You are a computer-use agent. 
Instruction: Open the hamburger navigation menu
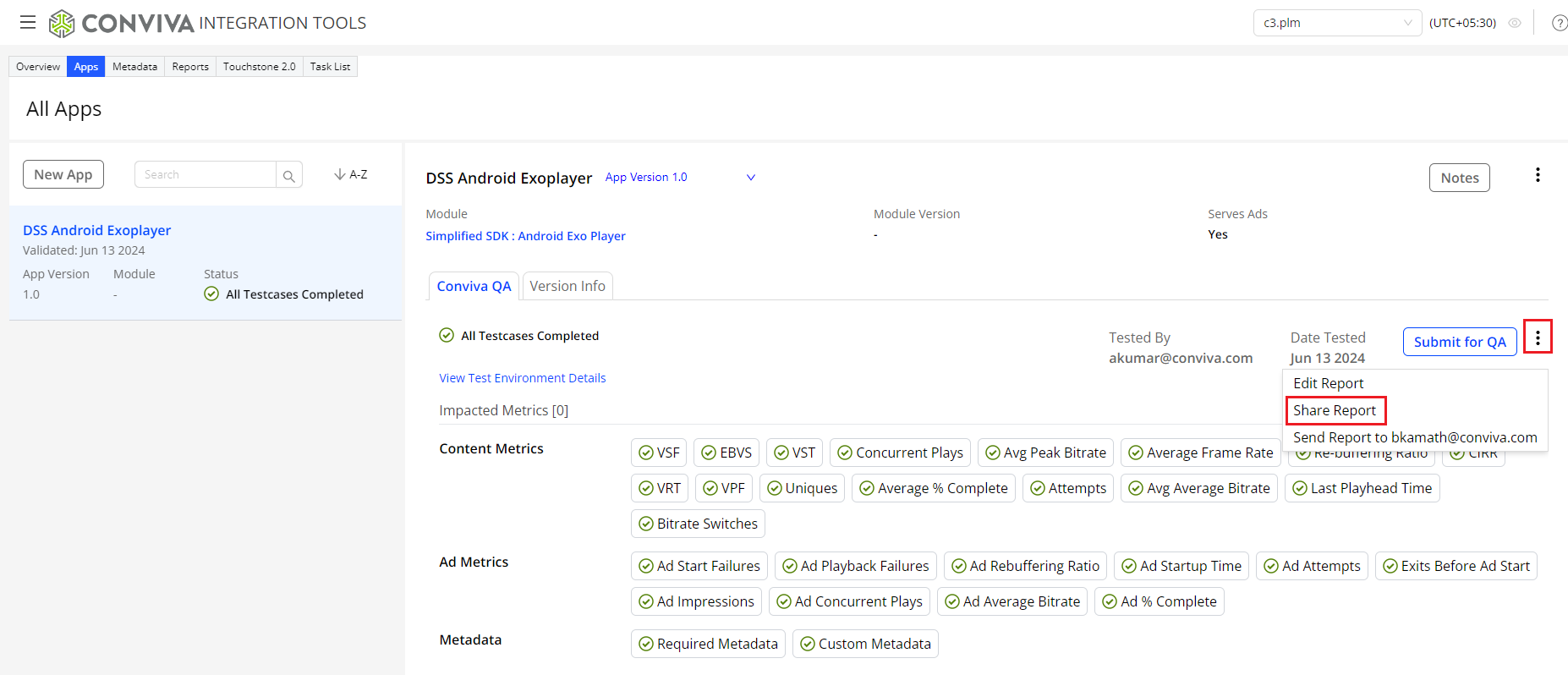pos(28,23)
